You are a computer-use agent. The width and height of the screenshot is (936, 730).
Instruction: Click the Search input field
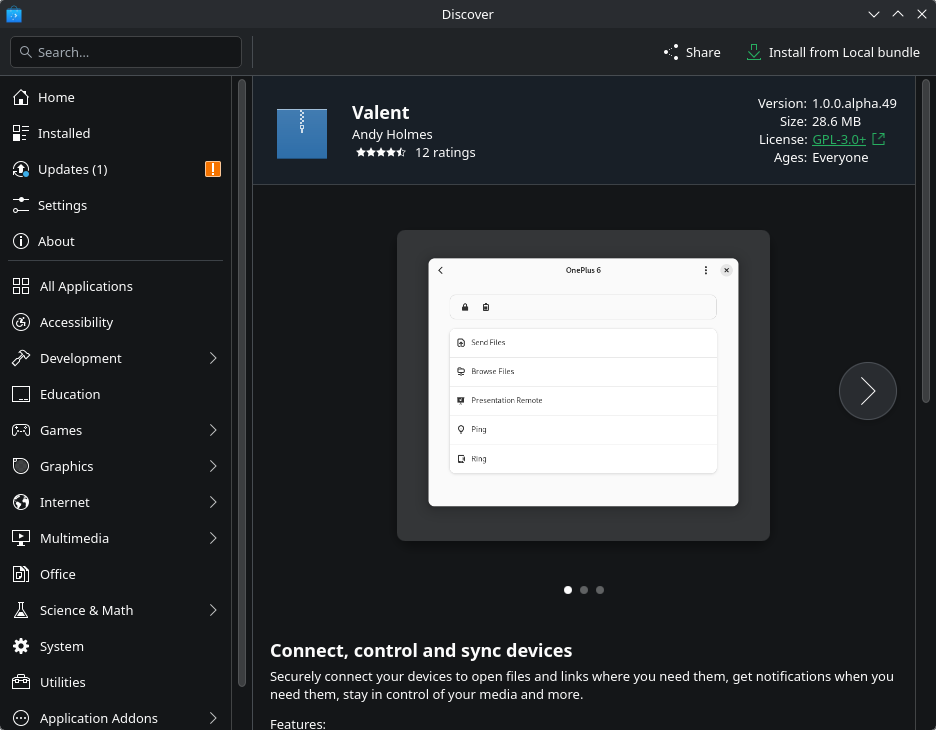(126, 52)
